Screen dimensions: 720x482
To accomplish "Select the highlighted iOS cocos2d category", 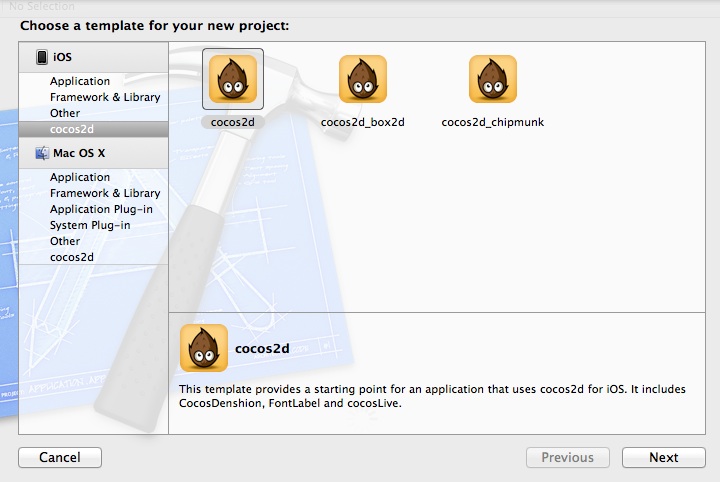I will click(x=93, y=129).
